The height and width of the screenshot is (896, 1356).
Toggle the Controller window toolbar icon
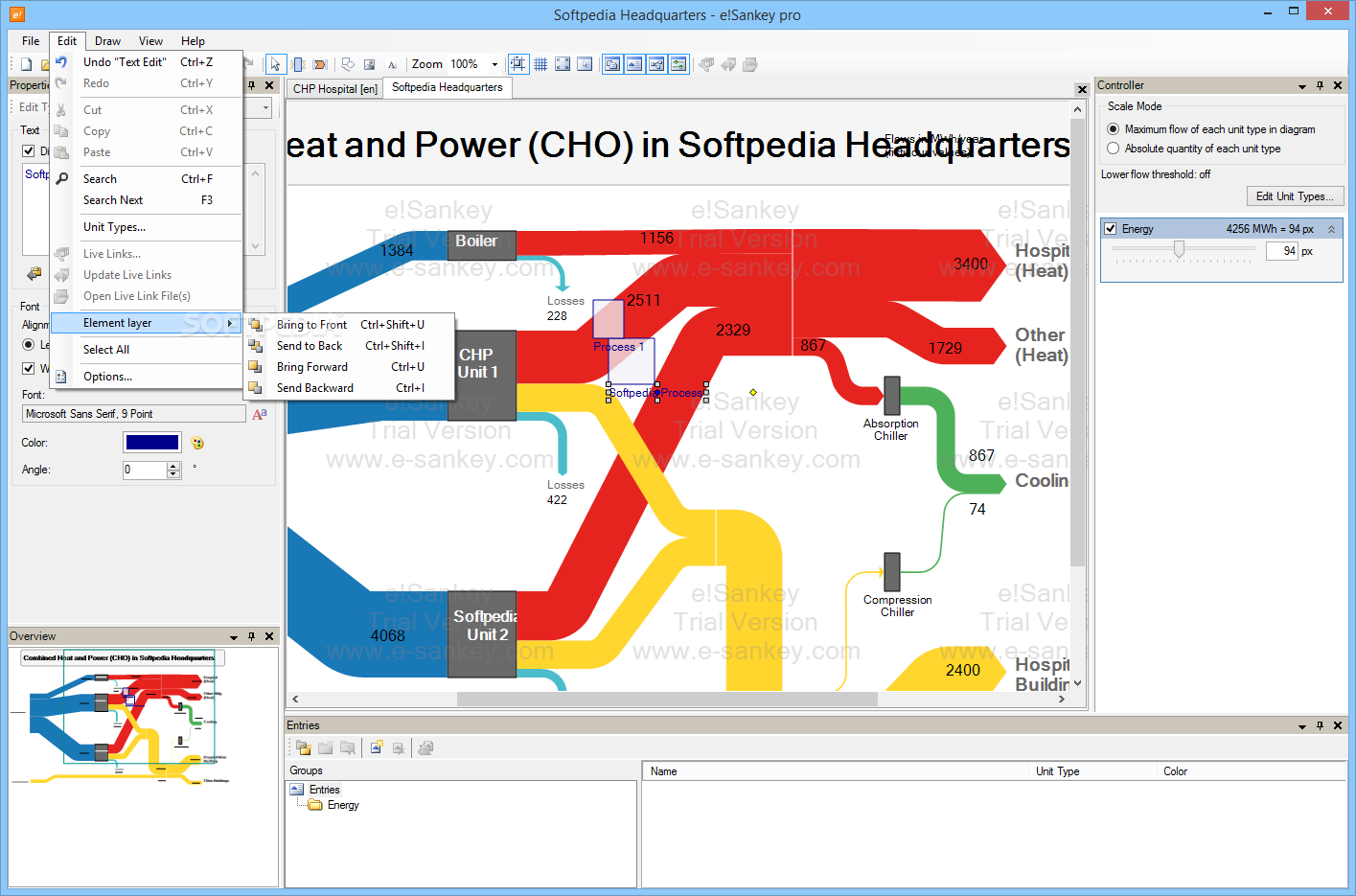[x=678, y=64]
